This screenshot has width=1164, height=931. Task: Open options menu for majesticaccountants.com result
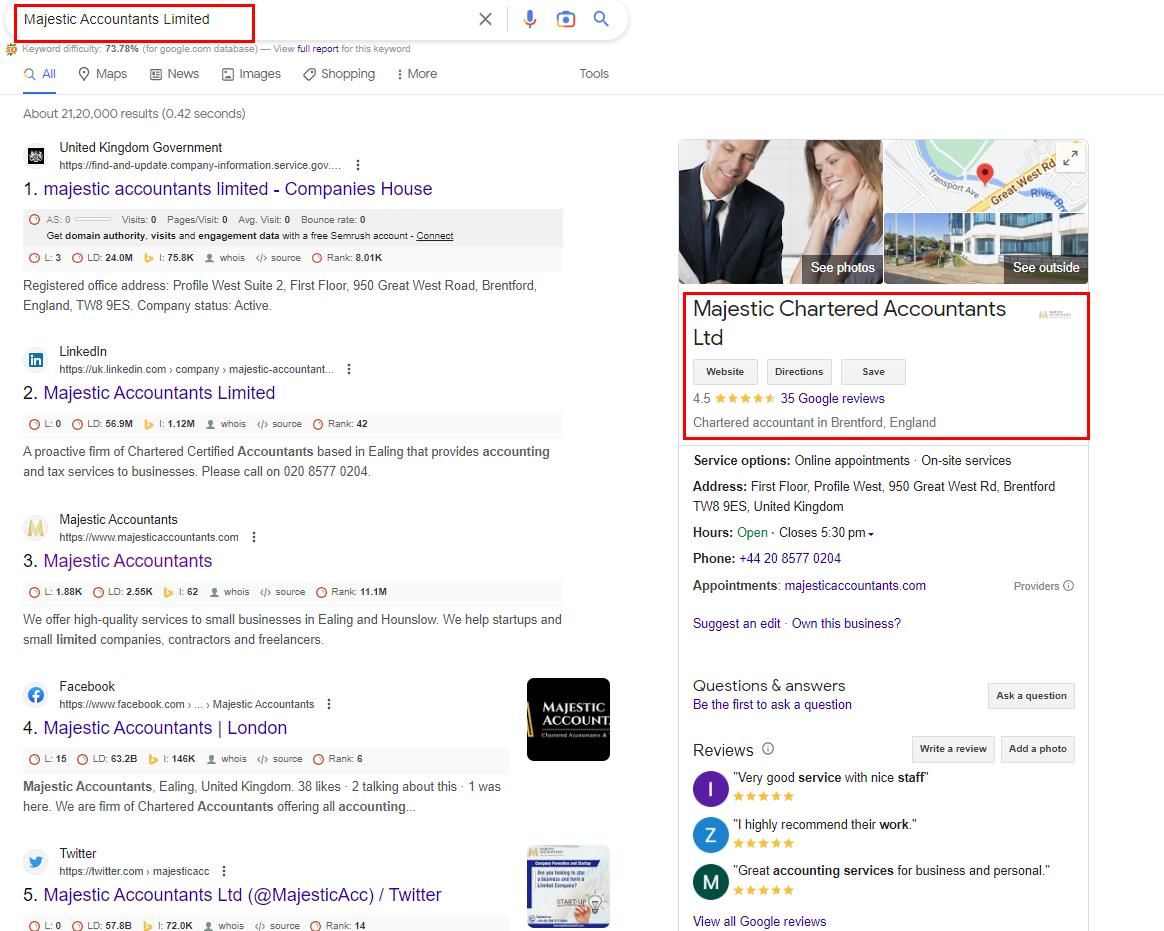point(254,537)
